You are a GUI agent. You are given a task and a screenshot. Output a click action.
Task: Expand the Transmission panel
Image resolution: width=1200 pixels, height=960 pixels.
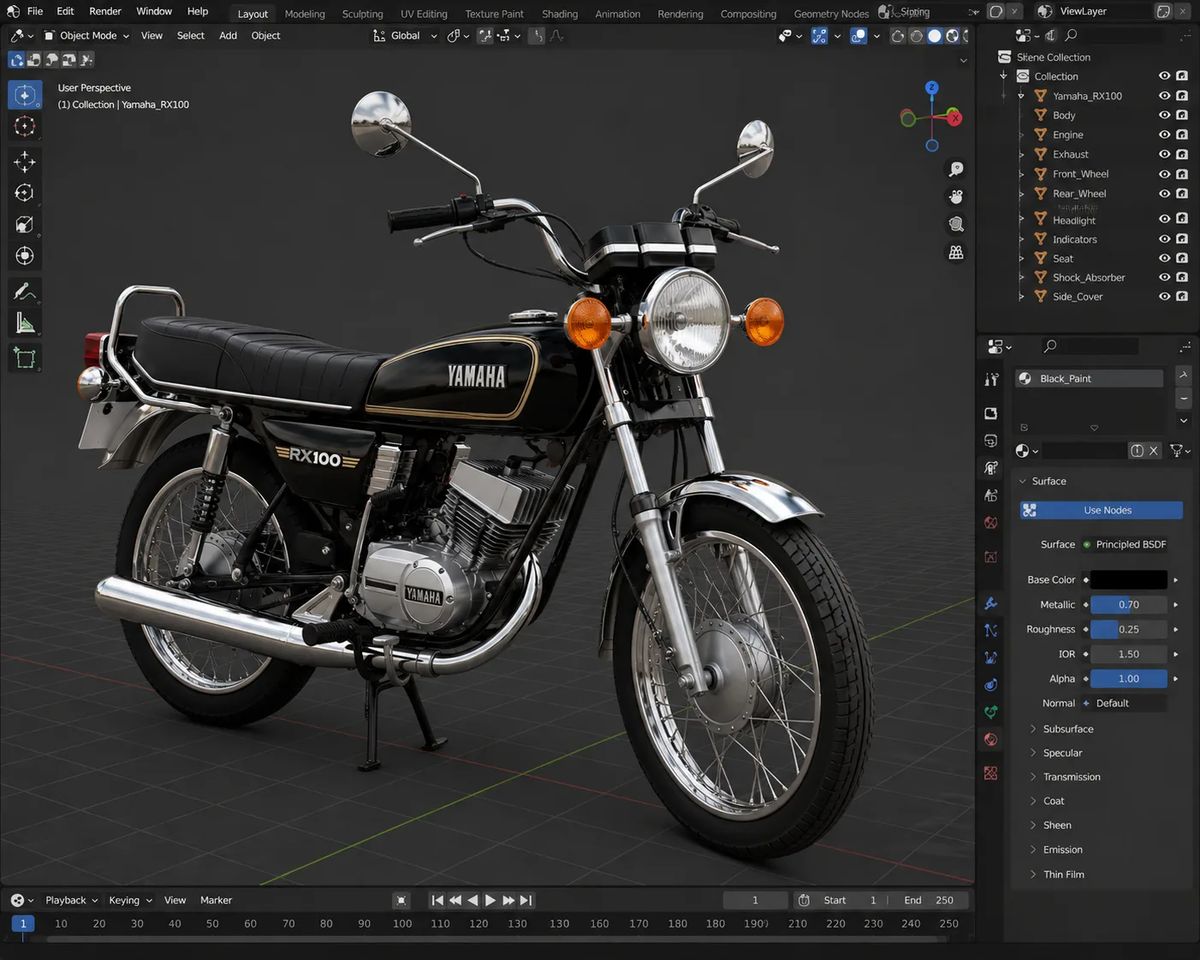[x=1071, y=777]
